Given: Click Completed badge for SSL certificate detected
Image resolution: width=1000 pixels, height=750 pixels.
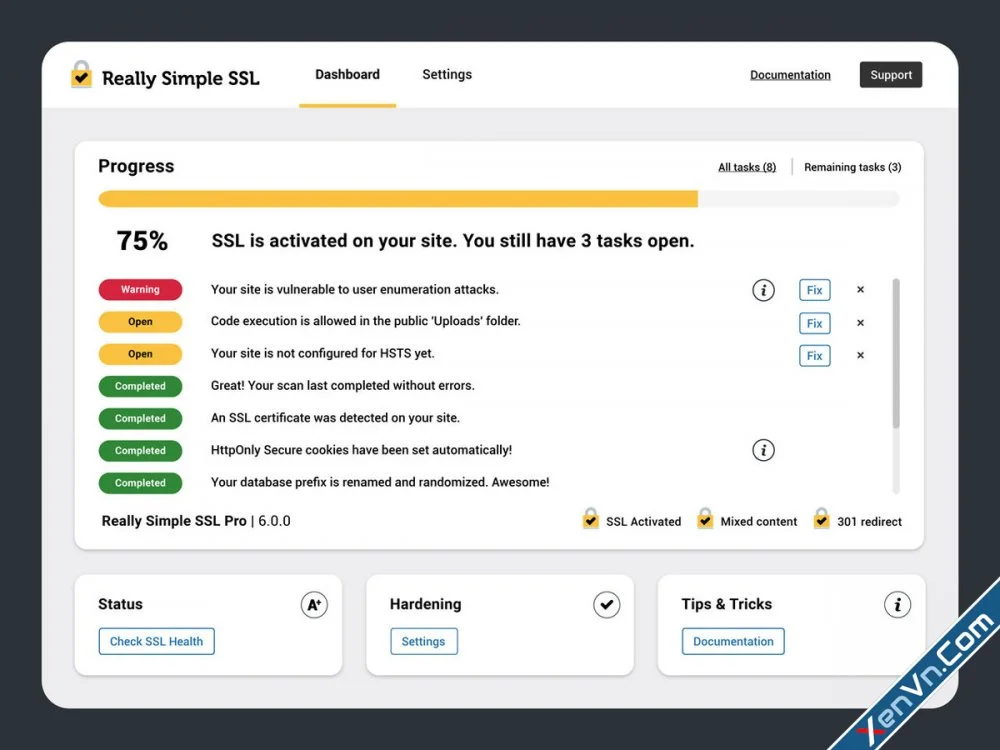Looking at the screenshot, I should point(140,418).
